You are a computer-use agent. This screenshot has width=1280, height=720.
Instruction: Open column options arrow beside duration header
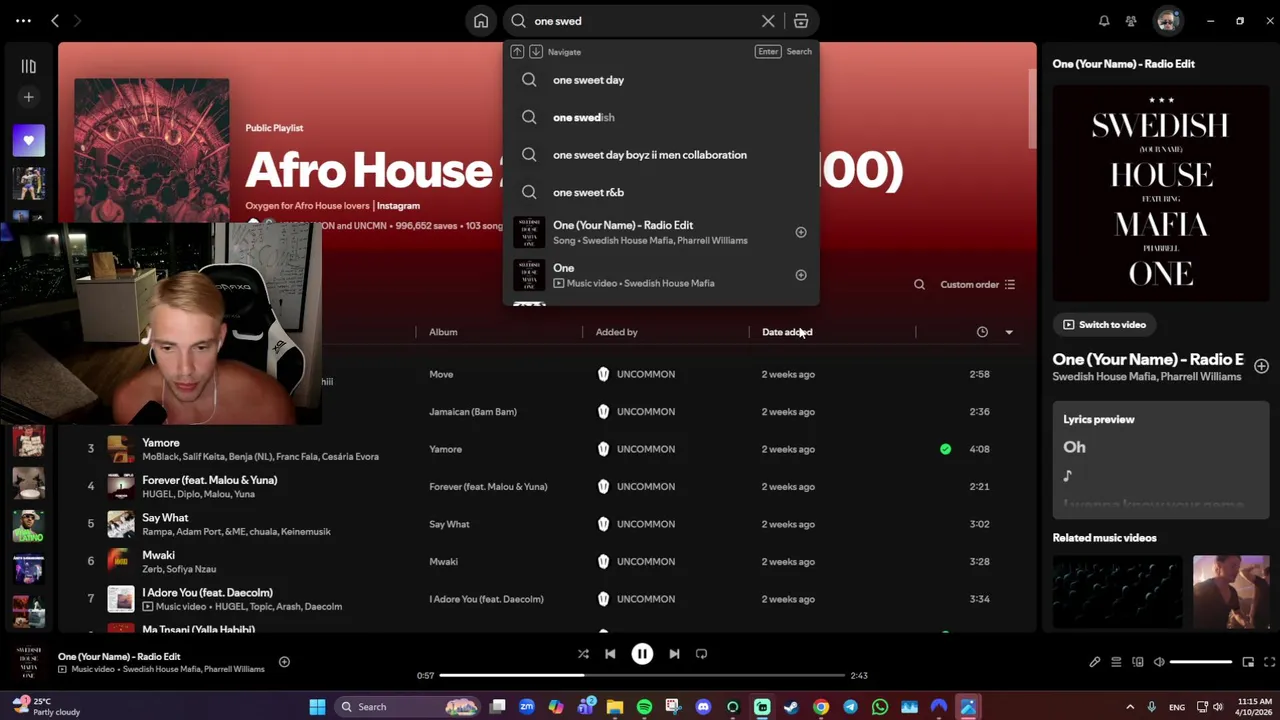click(x=1009, y=332)
